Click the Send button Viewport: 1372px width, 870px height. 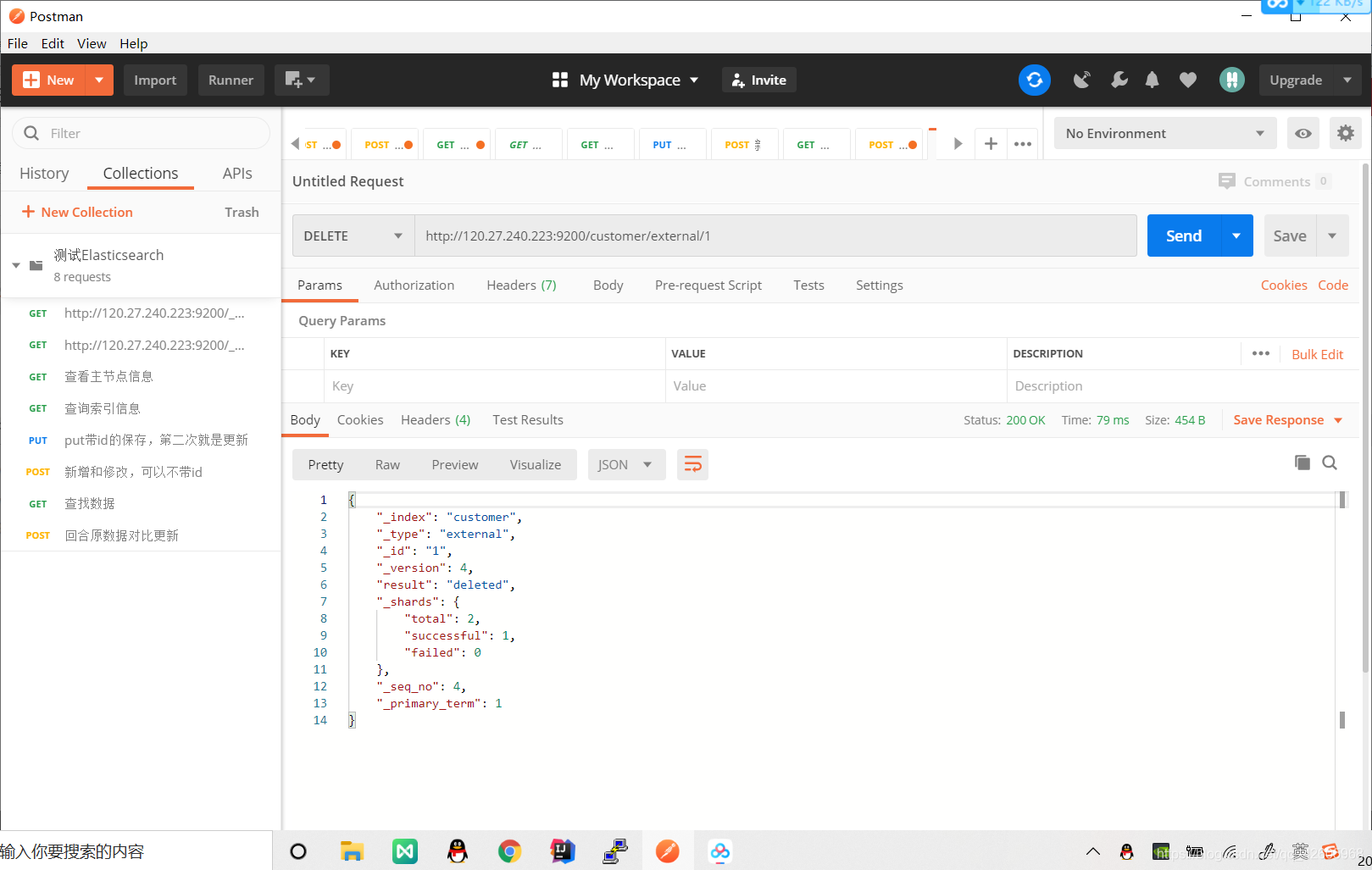[x=1184, y=236]
